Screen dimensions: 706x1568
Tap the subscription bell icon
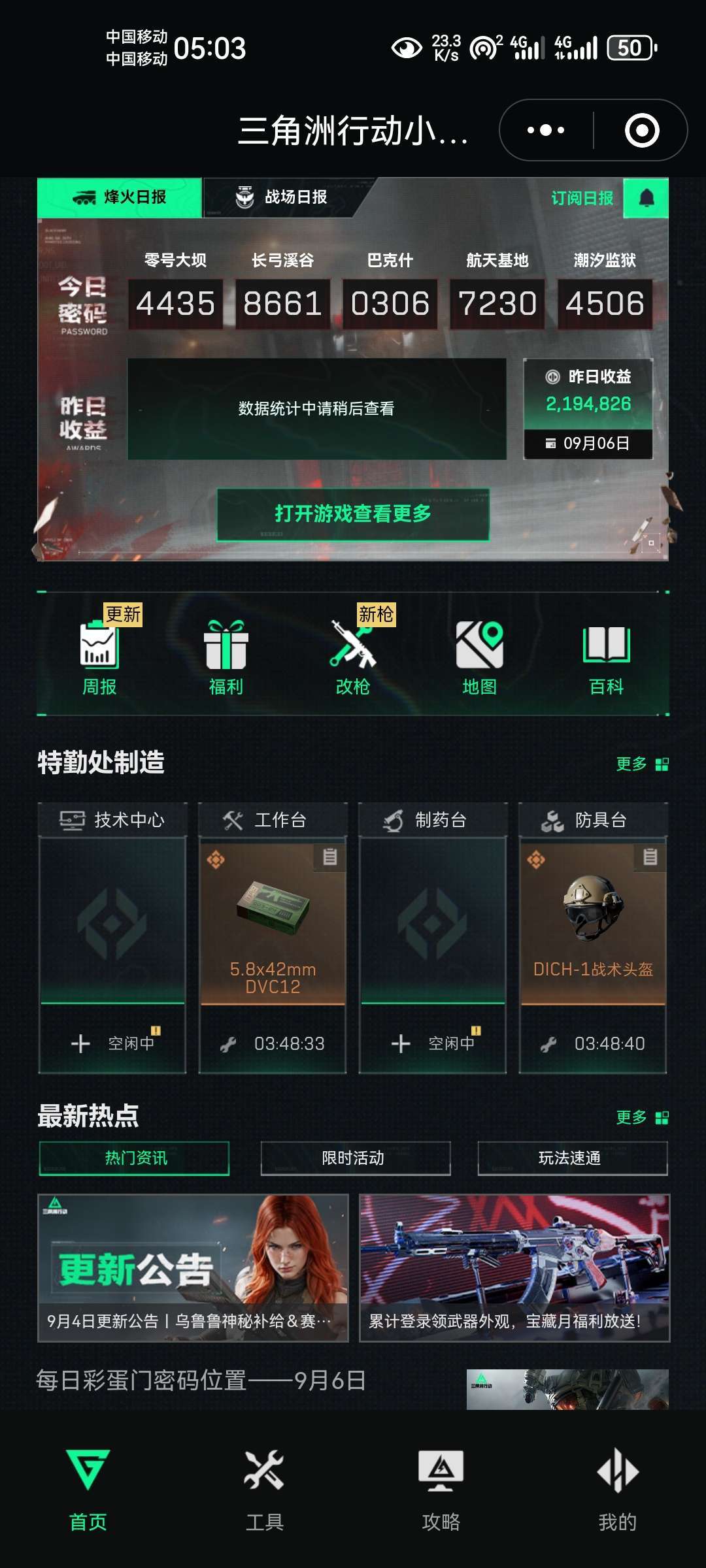pos(646,197)
